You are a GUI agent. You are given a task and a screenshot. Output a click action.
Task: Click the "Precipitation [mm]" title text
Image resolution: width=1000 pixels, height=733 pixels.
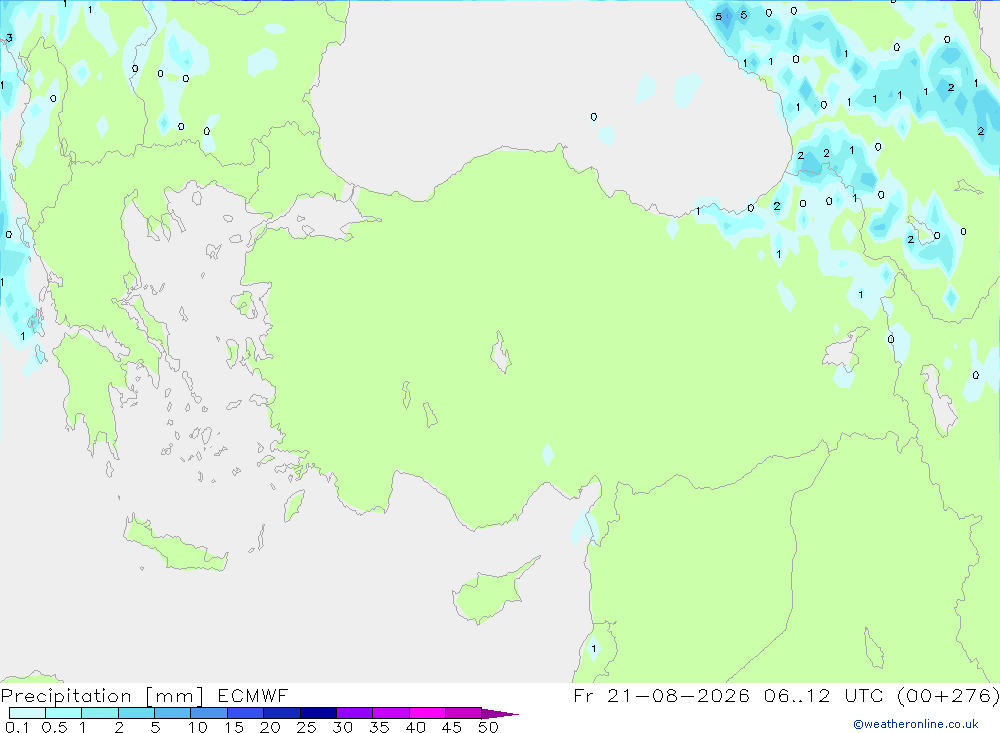pyautogui.click(x=102, y=696)
